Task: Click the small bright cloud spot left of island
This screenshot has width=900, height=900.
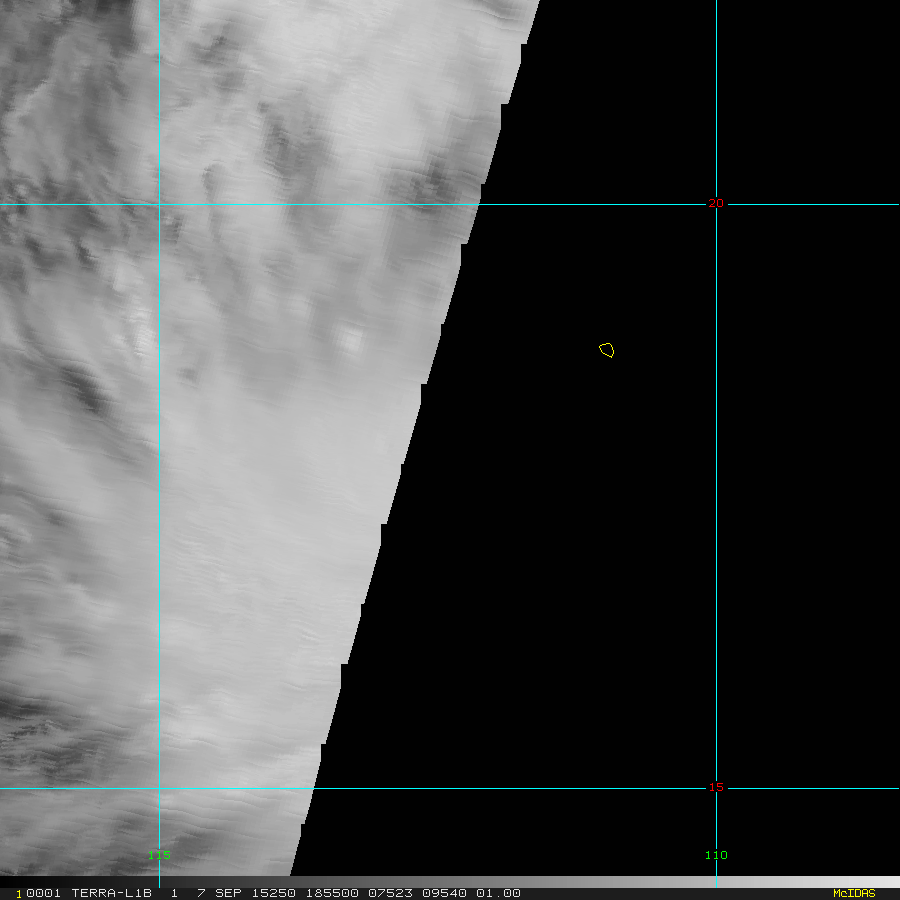Action: point(349,340)
